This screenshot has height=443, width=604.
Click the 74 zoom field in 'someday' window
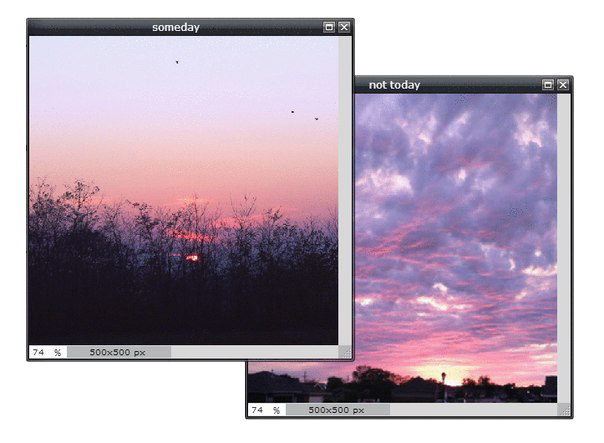[48, 352]
